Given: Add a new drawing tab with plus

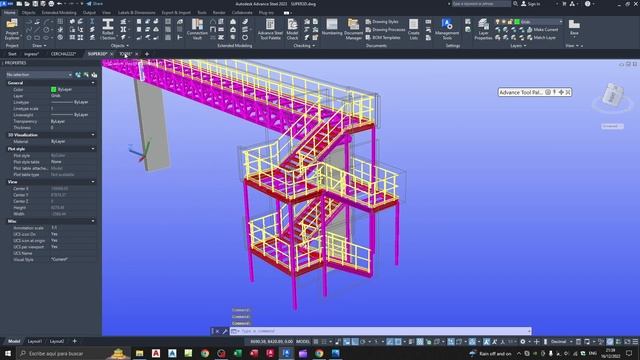Looking at the screenshot, I should [x=147, y=54].
